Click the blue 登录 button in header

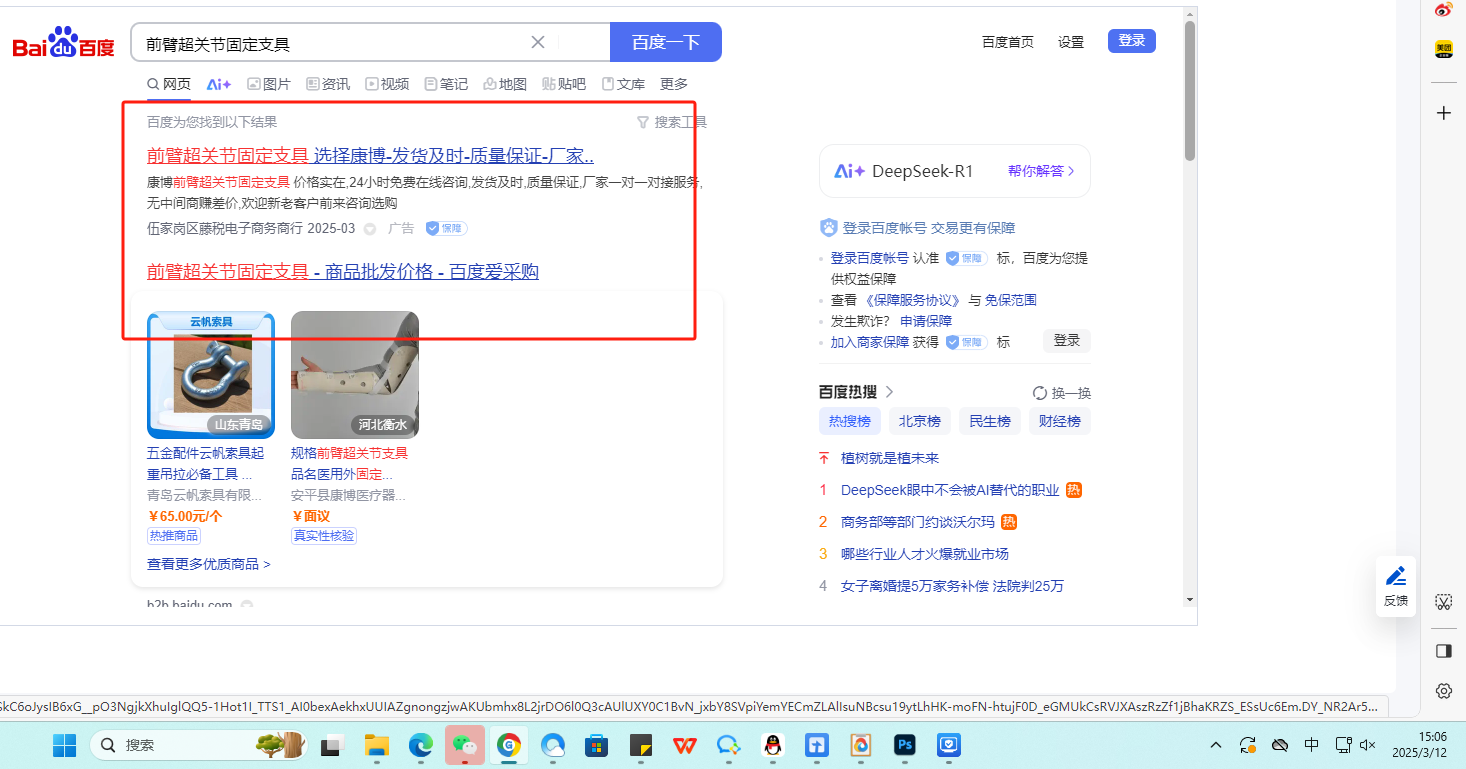pyautogui.click(x=1132, y=41)
